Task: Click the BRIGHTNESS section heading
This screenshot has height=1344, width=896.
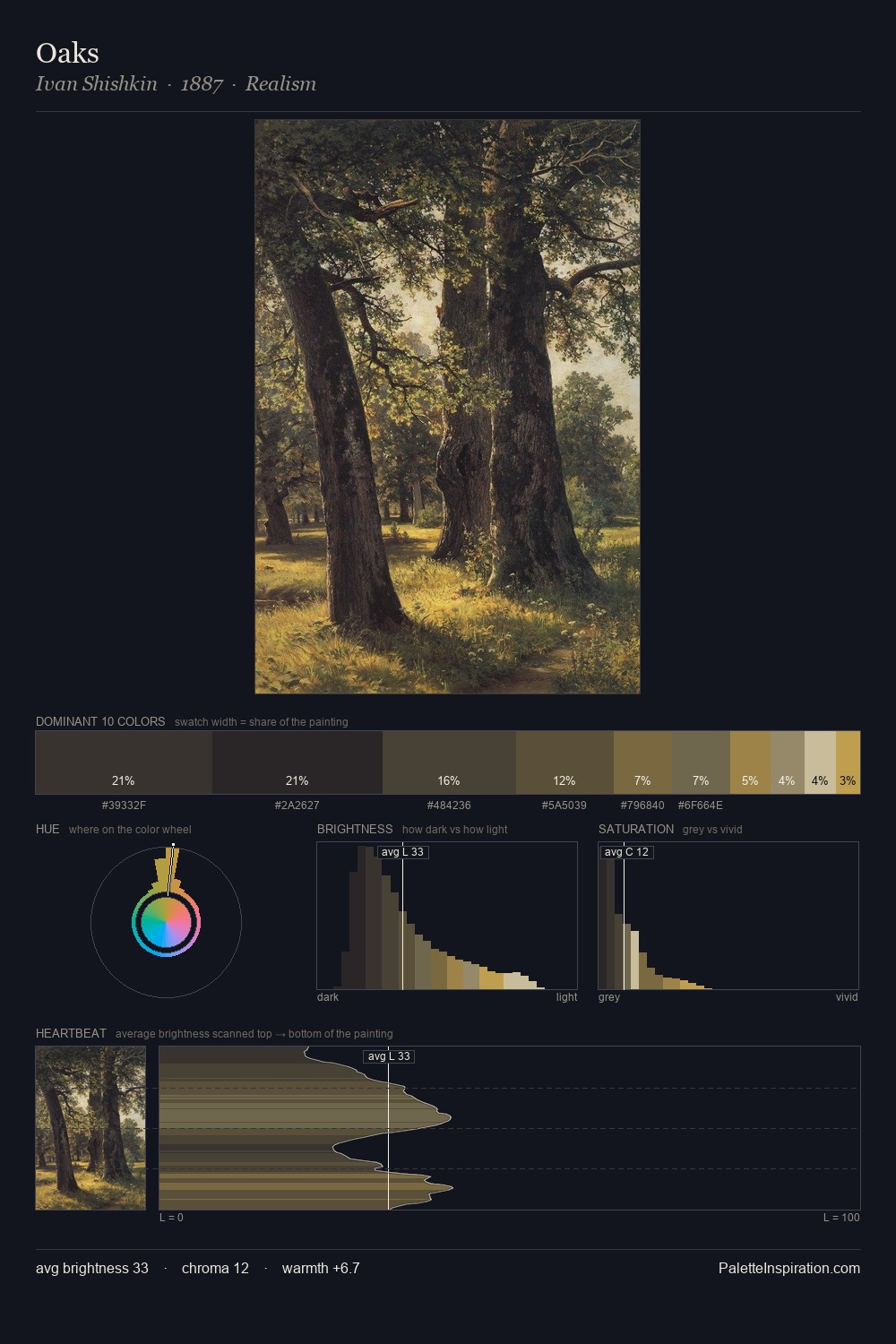Action: (355, 829)
